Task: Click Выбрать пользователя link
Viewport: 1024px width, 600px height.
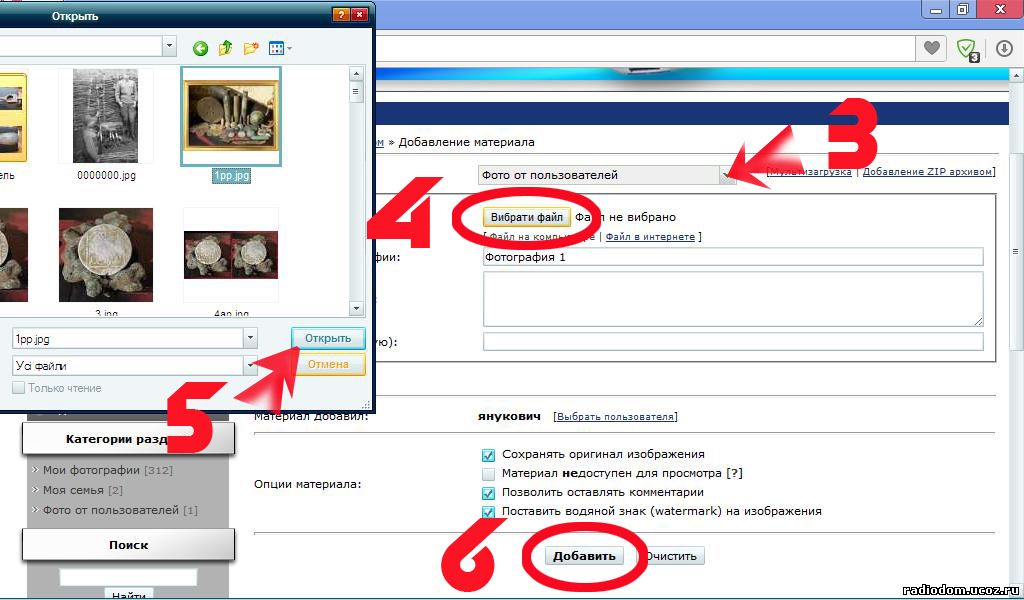Action: pos(615,417)
